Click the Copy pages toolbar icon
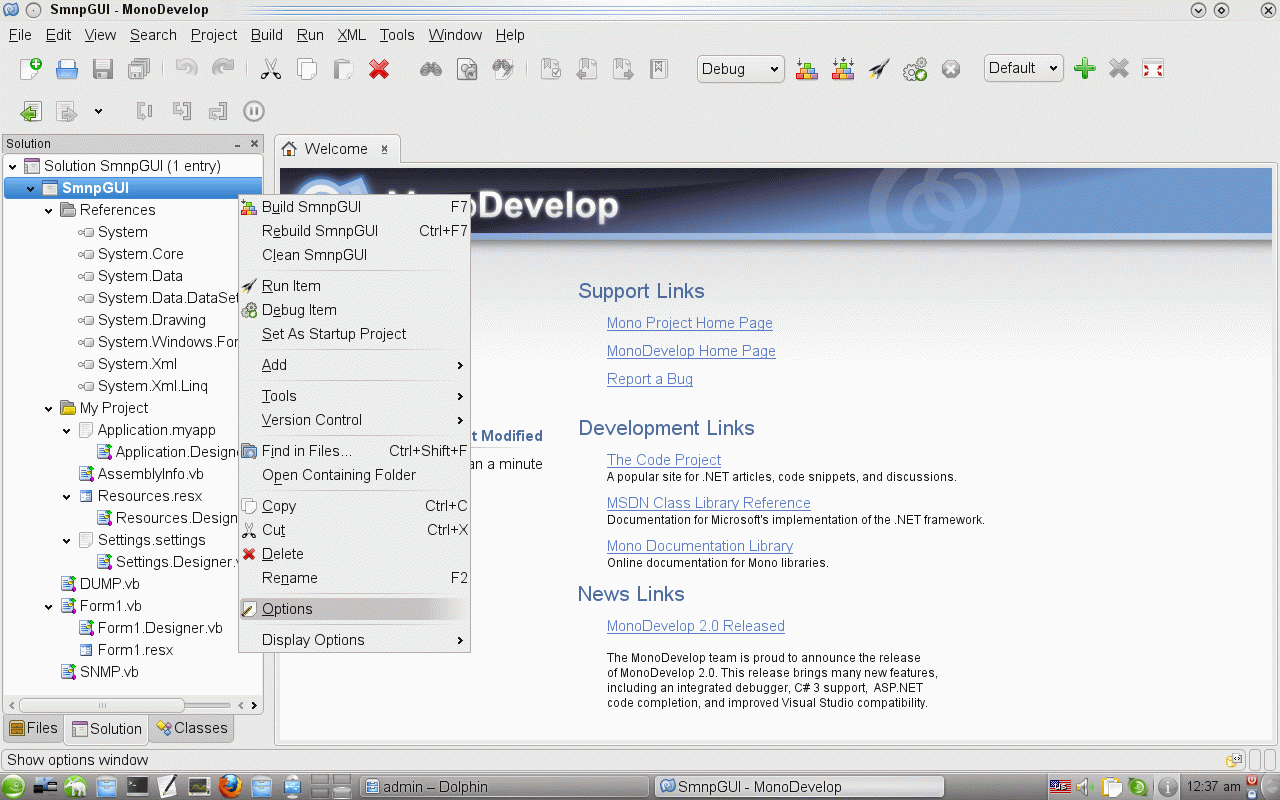The width and height of the screenshot is (1280, 800). tap(307, 69)
